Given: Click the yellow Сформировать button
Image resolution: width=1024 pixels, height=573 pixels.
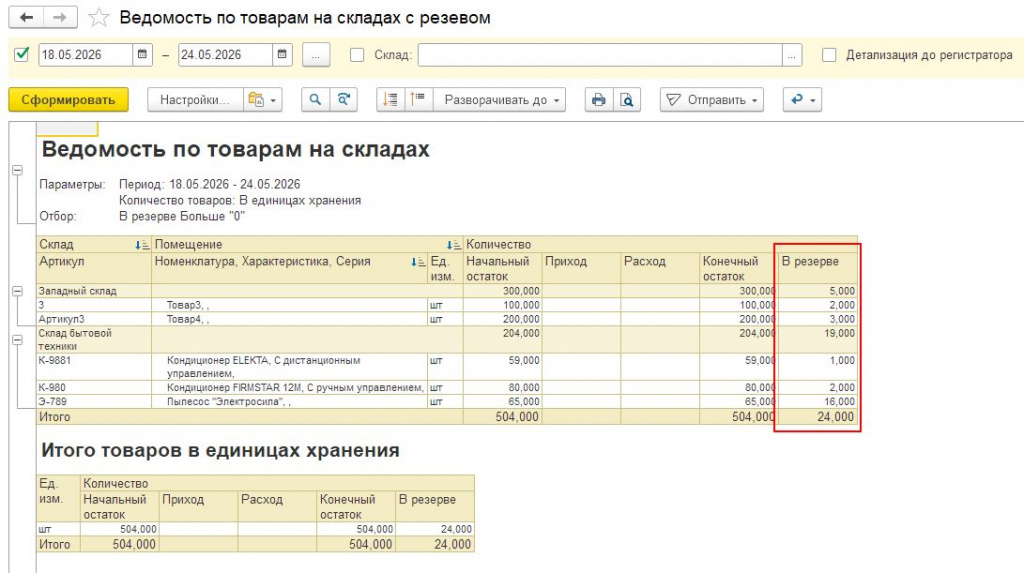Looking at the screenshot, I should [x=68, y=100].
